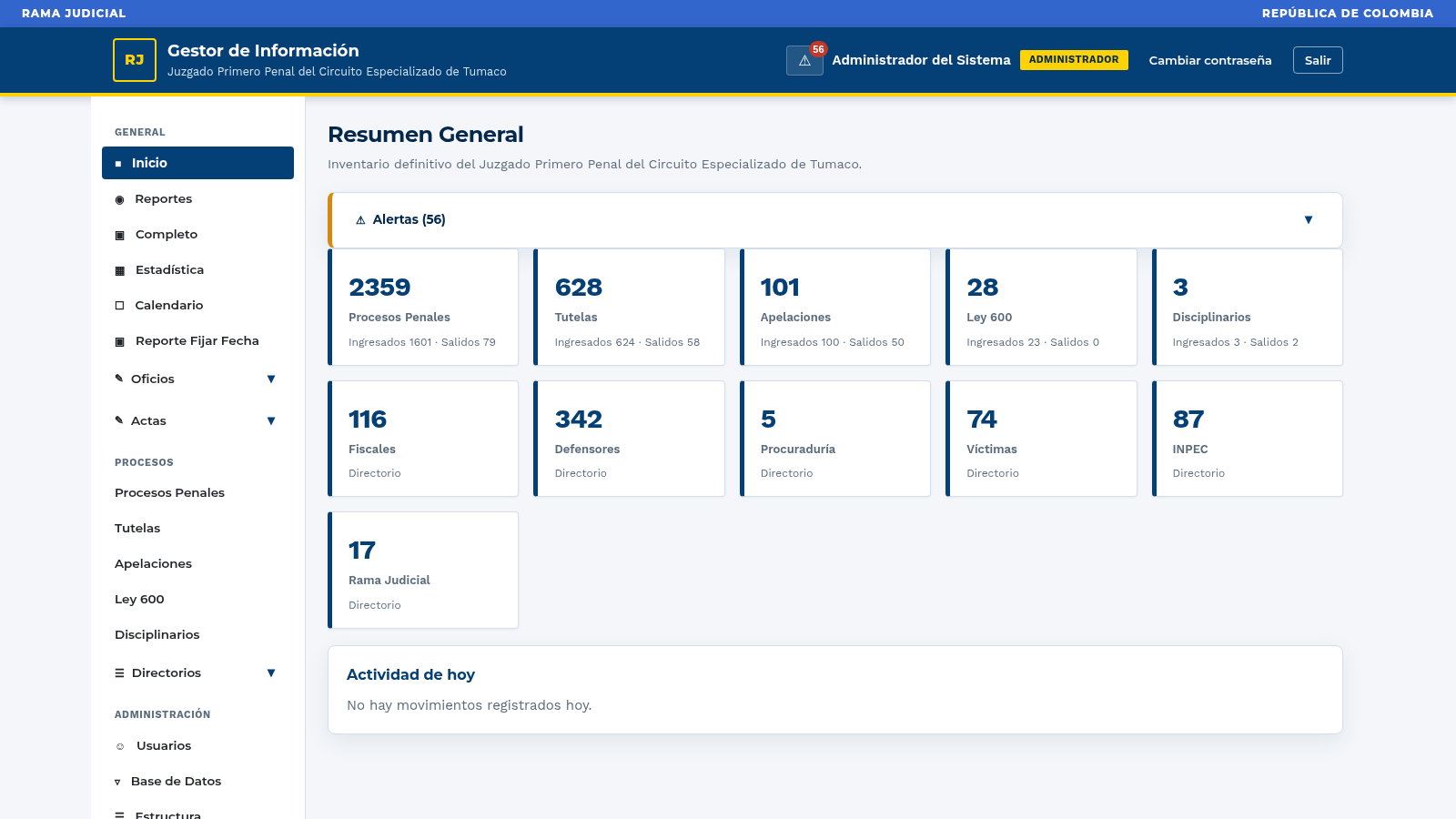Click the Oficios pencil icon
The image size is (1456, 819).
tap(118, 379)
